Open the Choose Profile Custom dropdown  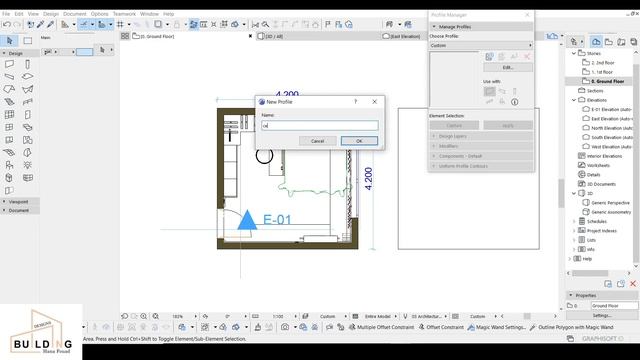click(481, 45)
